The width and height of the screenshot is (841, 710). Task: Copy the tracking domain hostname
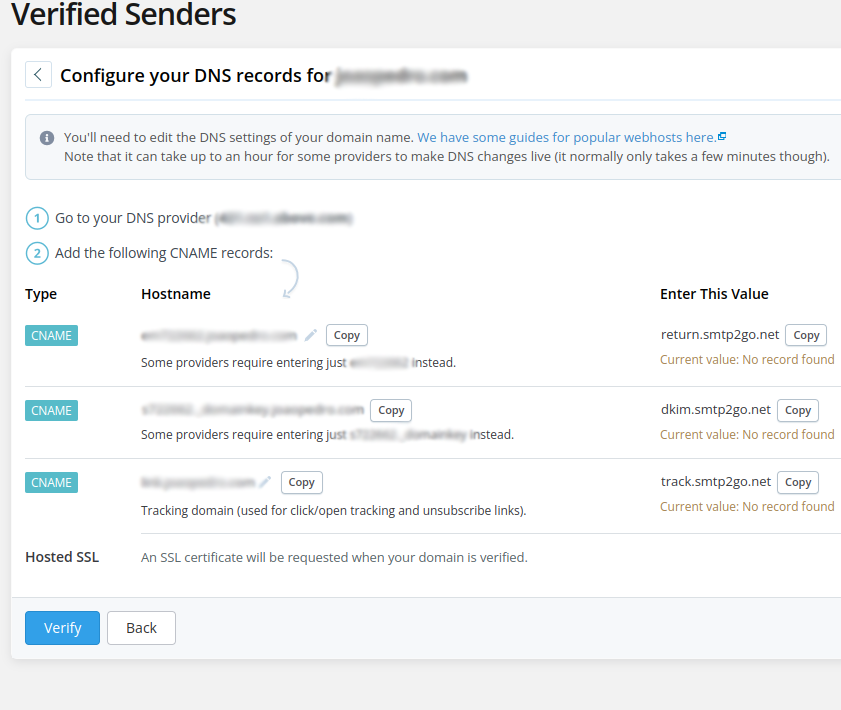[x=302, y=482]
